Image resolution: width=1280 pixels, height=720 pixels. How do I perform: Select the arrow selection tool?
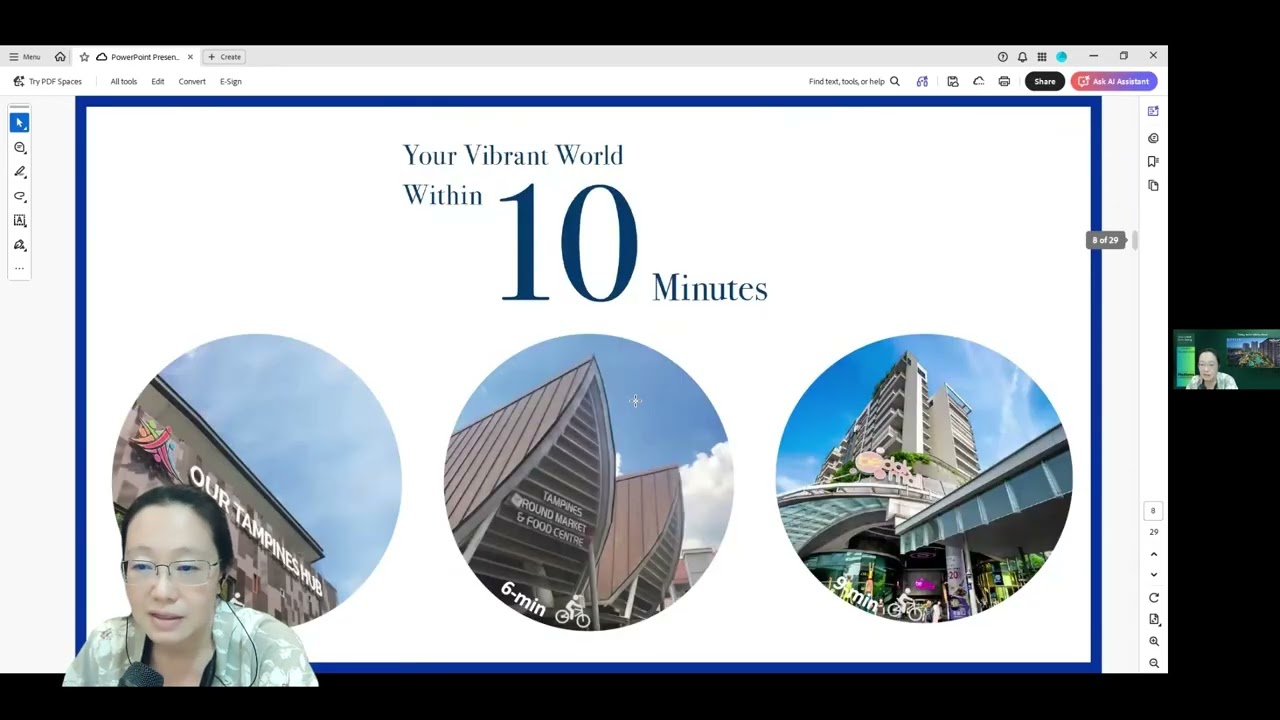[19, 122]
